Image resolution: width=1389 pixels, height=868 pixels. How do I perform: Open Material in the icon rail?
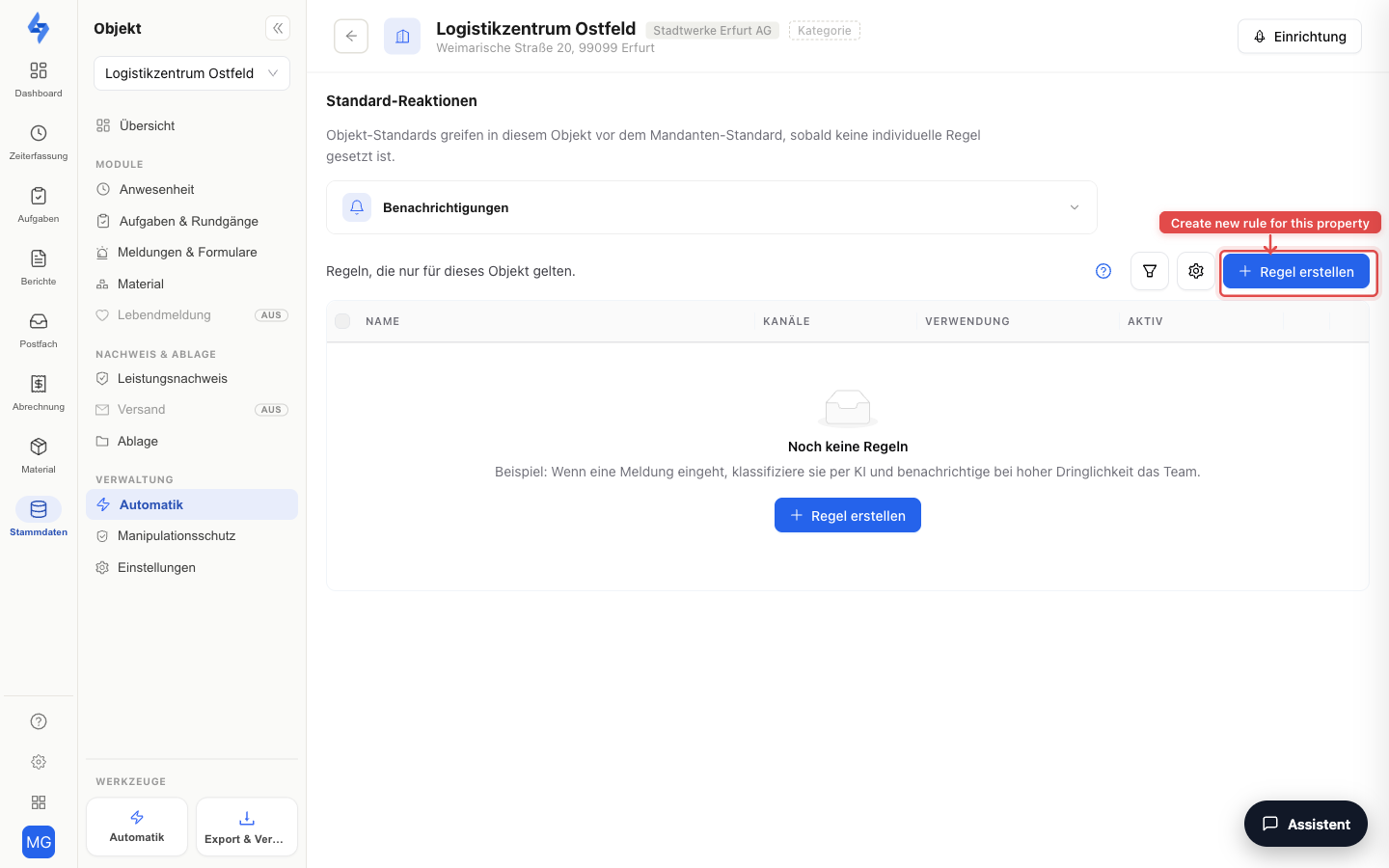39,455
